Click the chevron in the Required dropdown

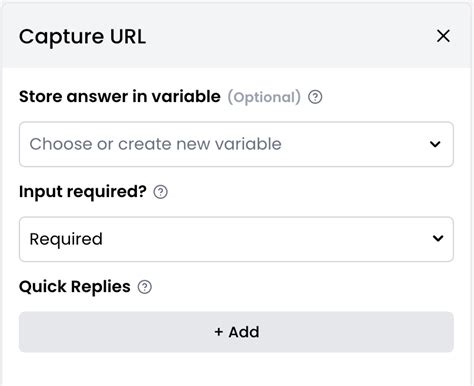tap(438, 238)
